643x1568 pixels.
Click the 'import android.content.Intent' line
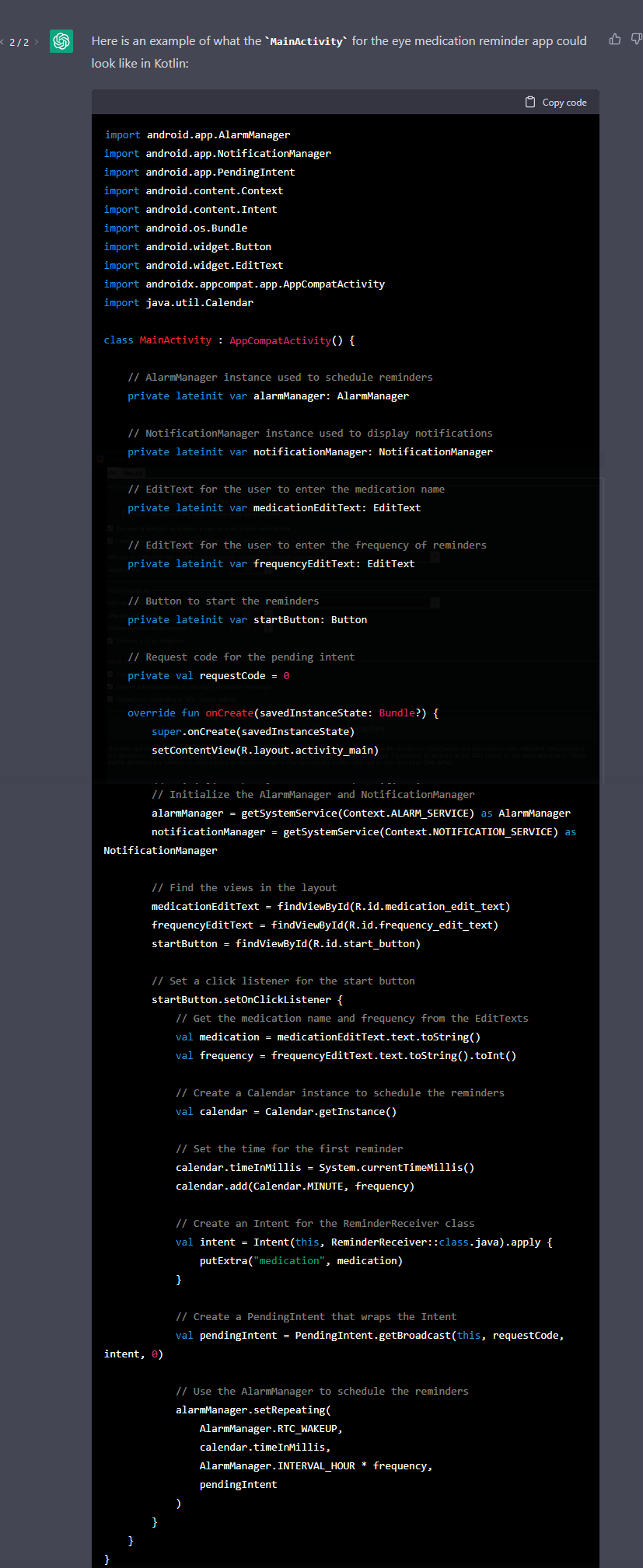(190, 209)
